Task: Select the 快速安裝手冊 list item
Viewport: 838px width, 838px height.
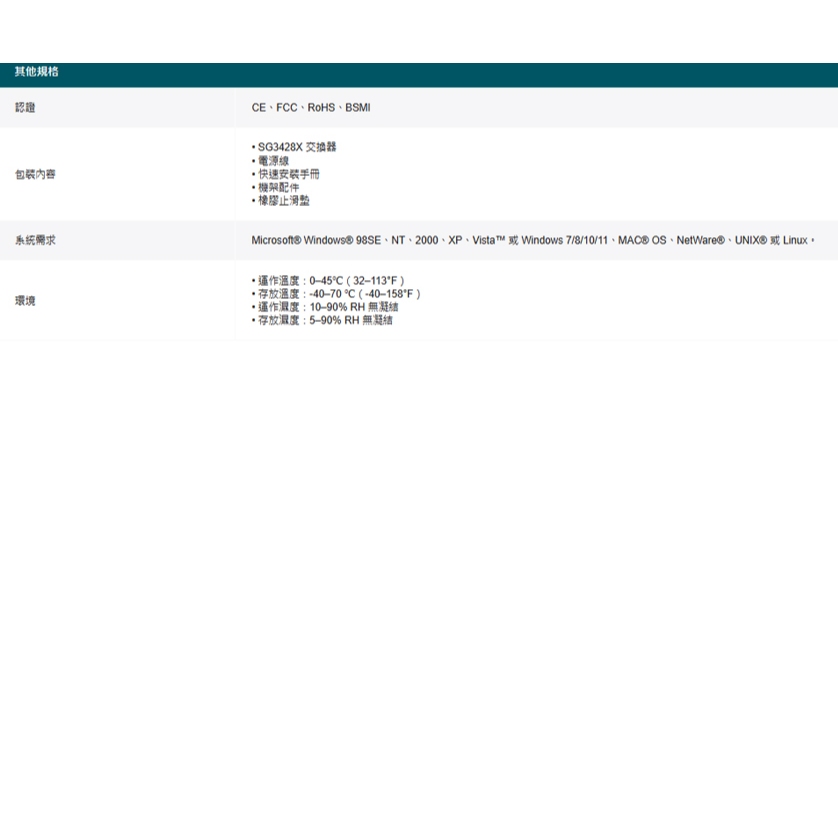Action: [x=288, y=174]
